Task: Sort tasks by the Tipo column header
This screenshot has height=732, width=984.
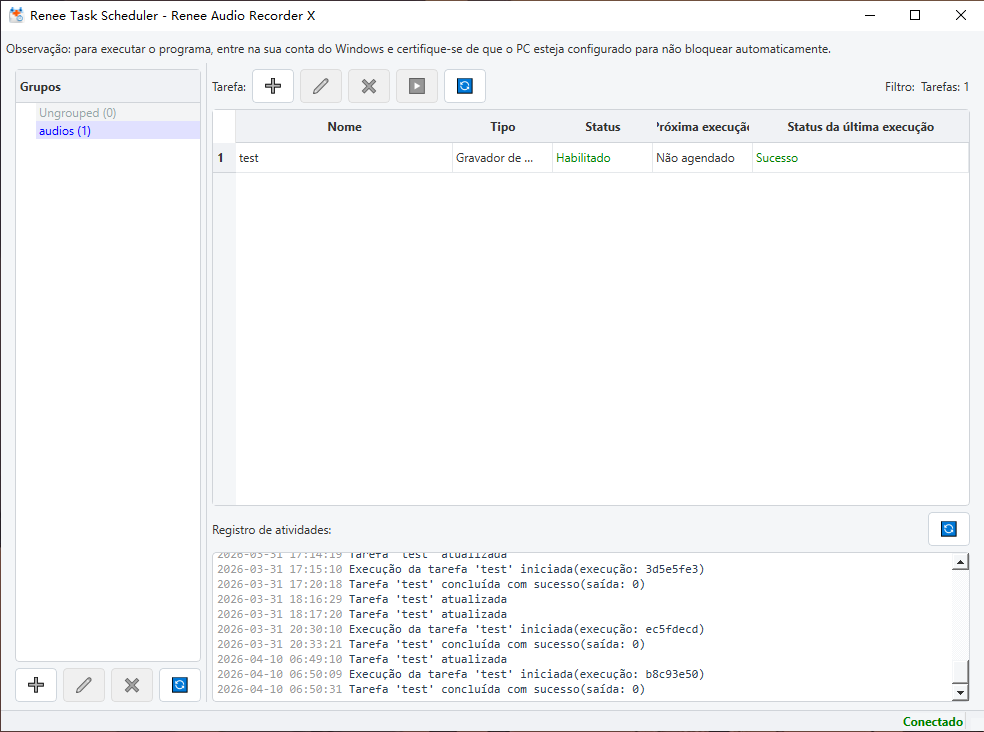Action: 503,127
